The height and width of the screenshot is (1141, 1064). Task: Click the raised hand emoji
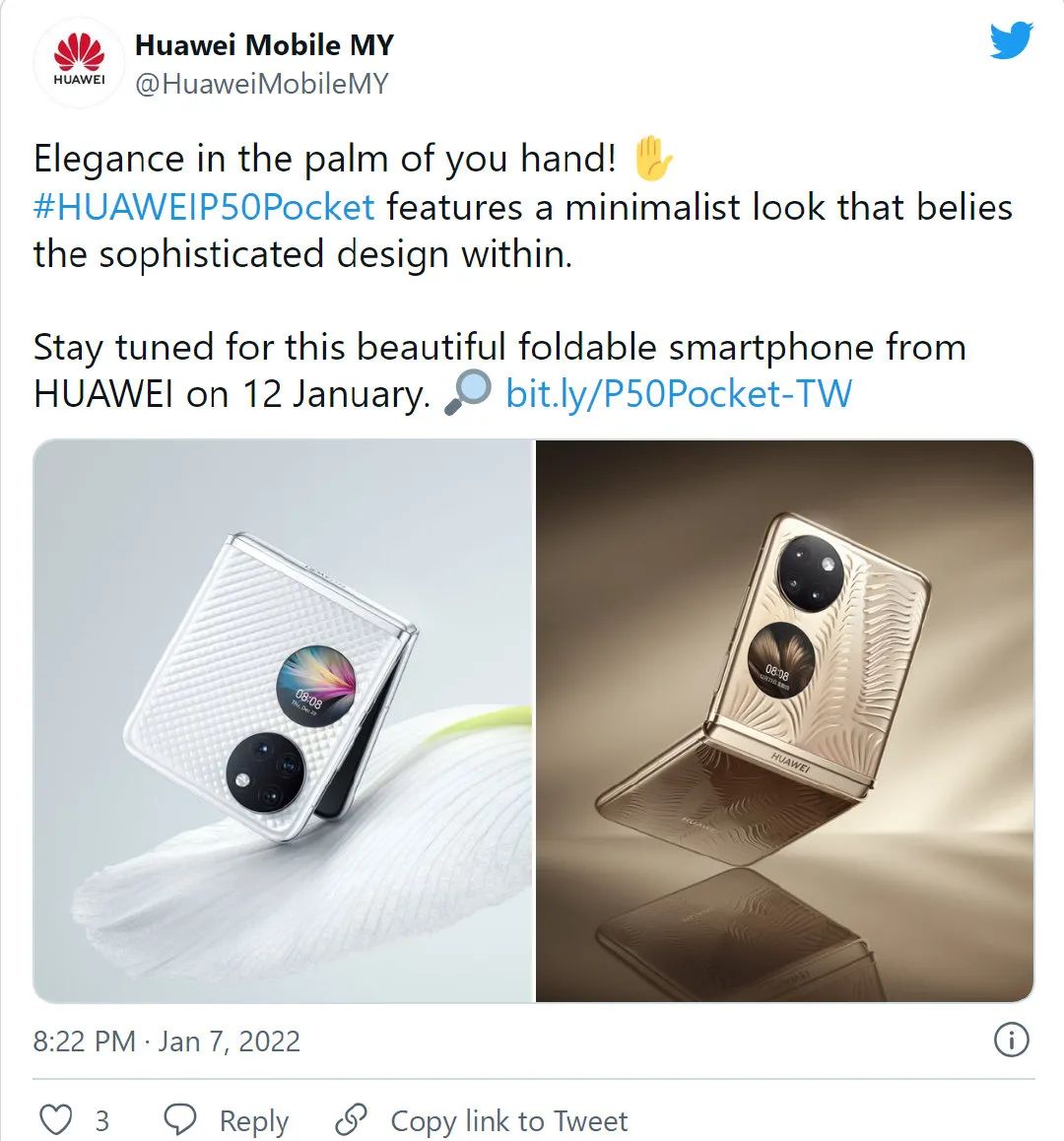click(653, 158)
